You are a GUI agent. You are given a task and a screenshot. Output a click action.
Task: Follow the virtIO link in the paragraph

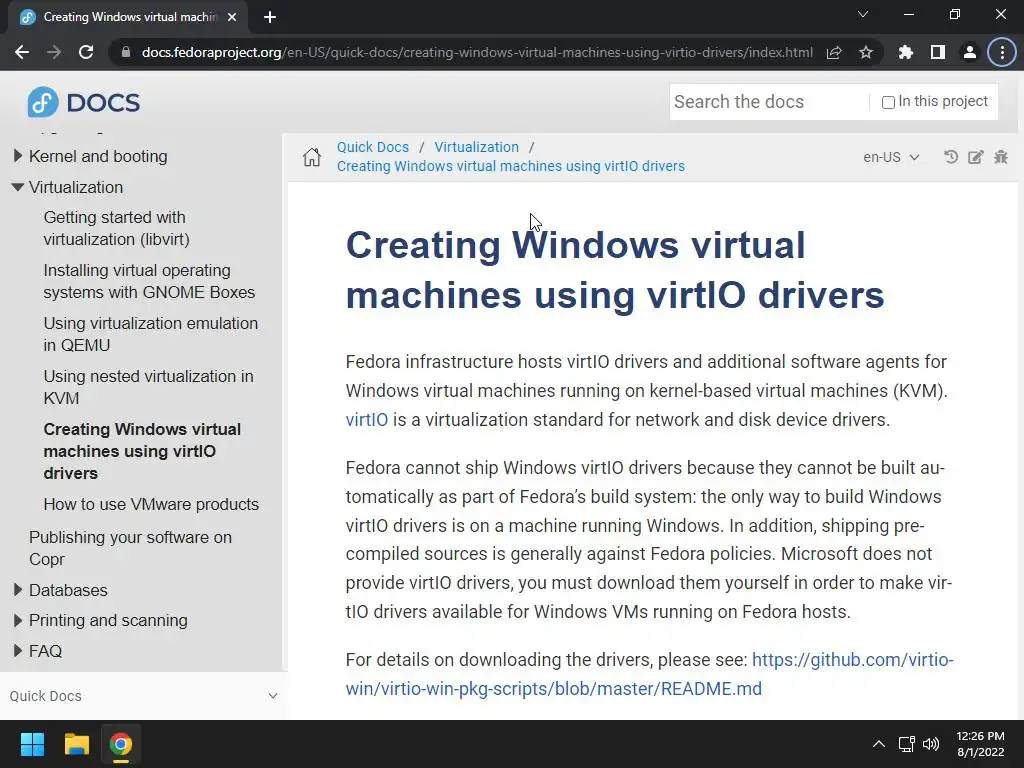click(366, 419)
